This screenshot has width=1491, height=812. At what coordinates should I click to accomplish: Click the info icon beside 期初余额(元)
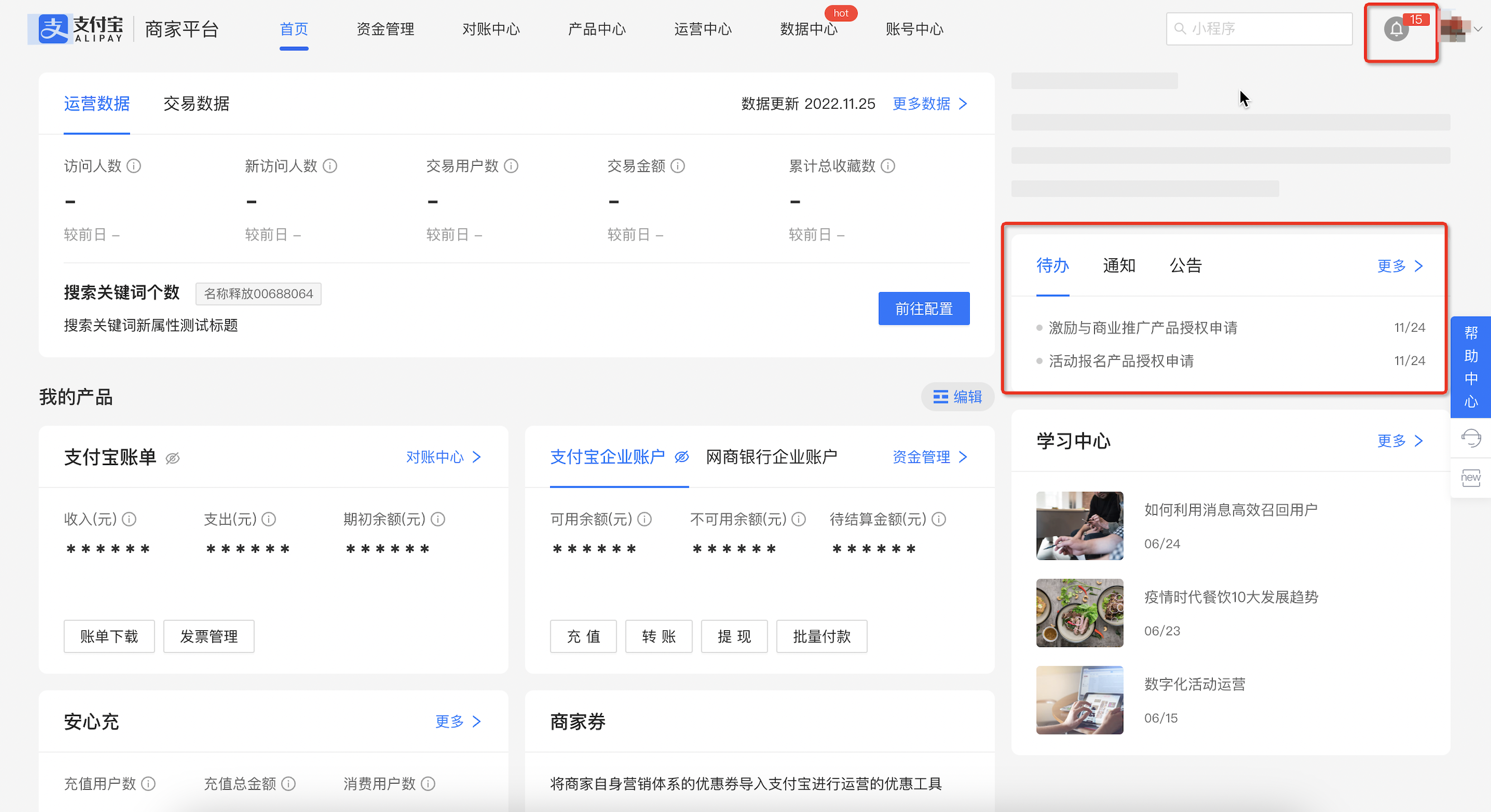438,519
